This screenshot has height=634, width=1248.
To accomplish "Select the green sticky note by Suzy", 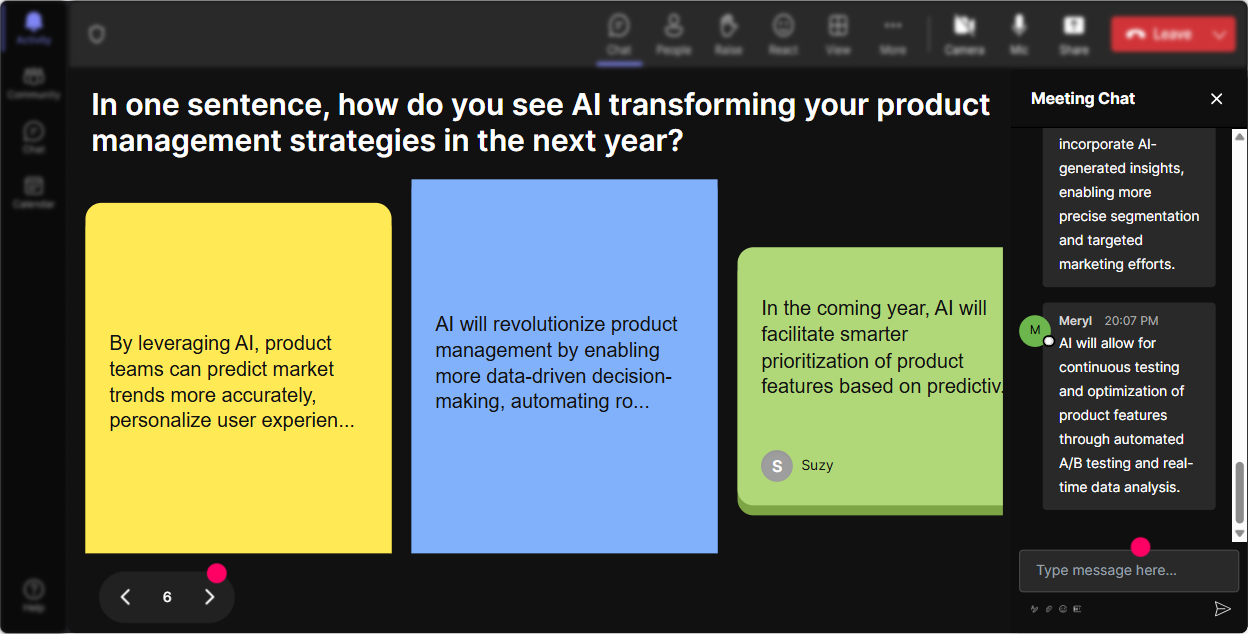I will 870,380.
